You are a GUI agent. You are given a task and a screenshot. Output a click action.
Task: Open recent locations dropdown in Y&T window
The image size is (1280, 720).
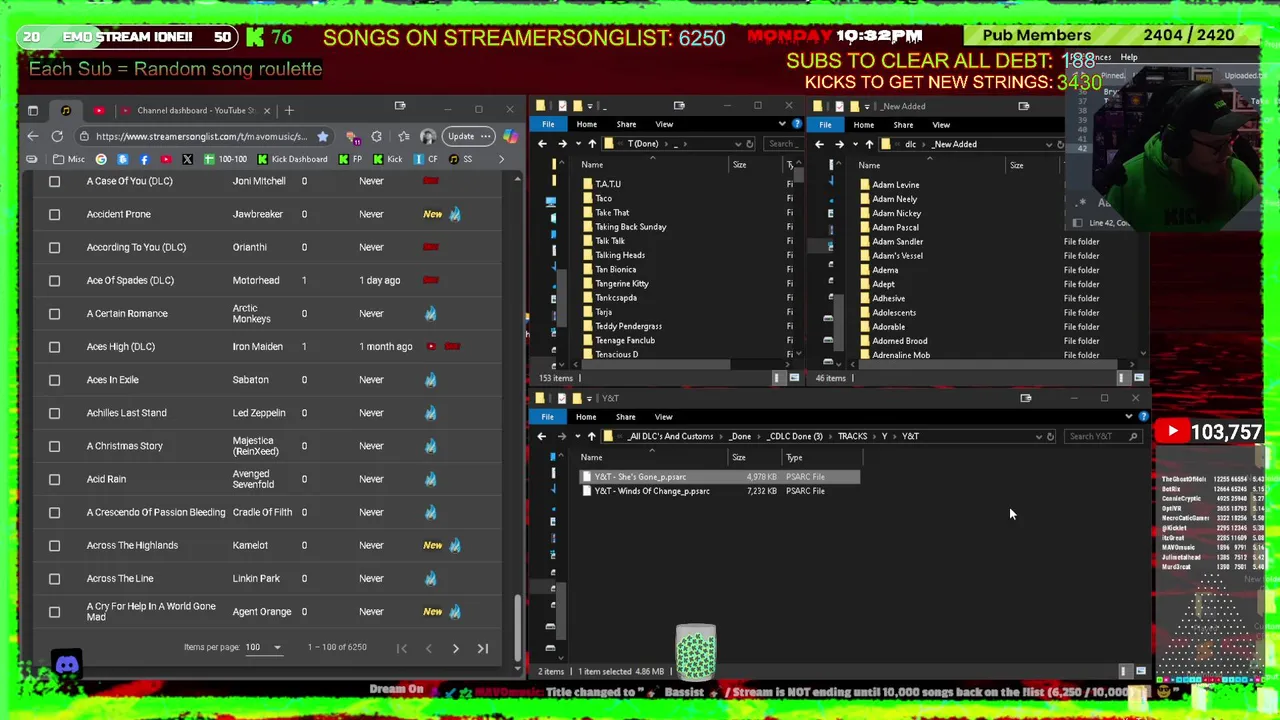click(577, 436)
